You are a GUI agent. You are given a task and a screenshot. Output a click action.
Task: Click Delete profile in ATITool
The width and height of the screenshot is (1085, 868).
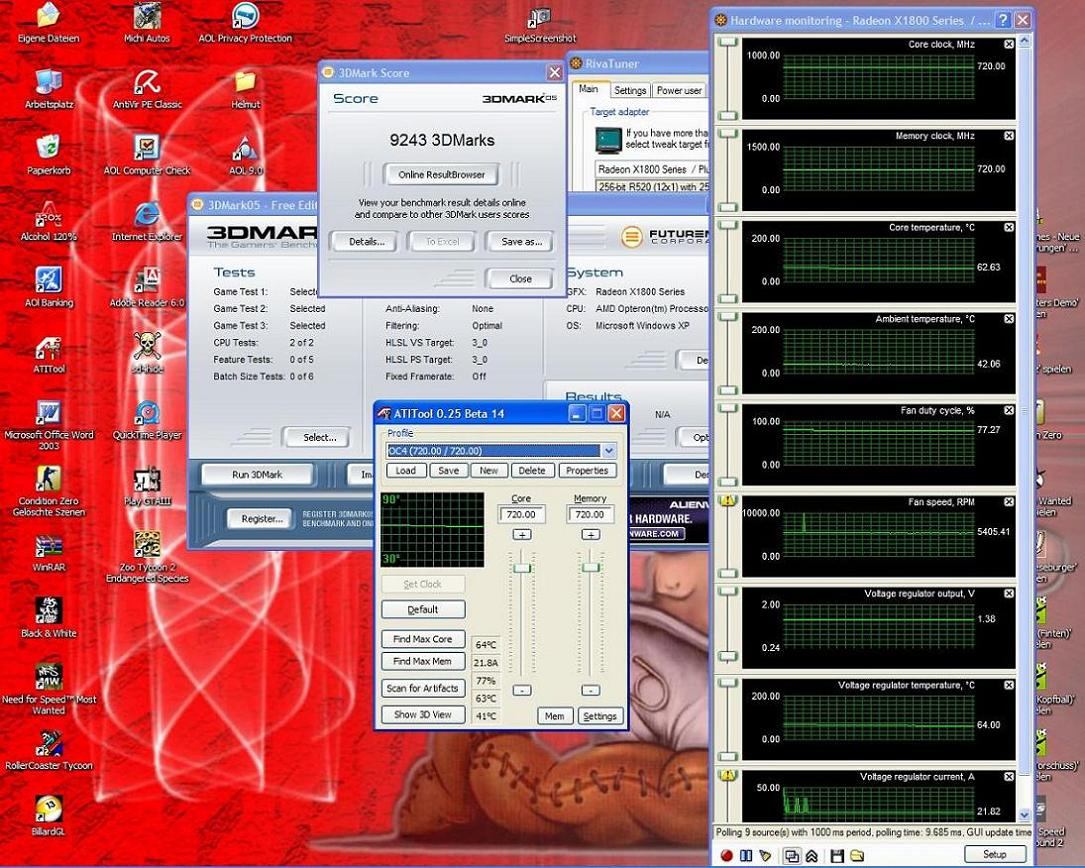(531, 471)
